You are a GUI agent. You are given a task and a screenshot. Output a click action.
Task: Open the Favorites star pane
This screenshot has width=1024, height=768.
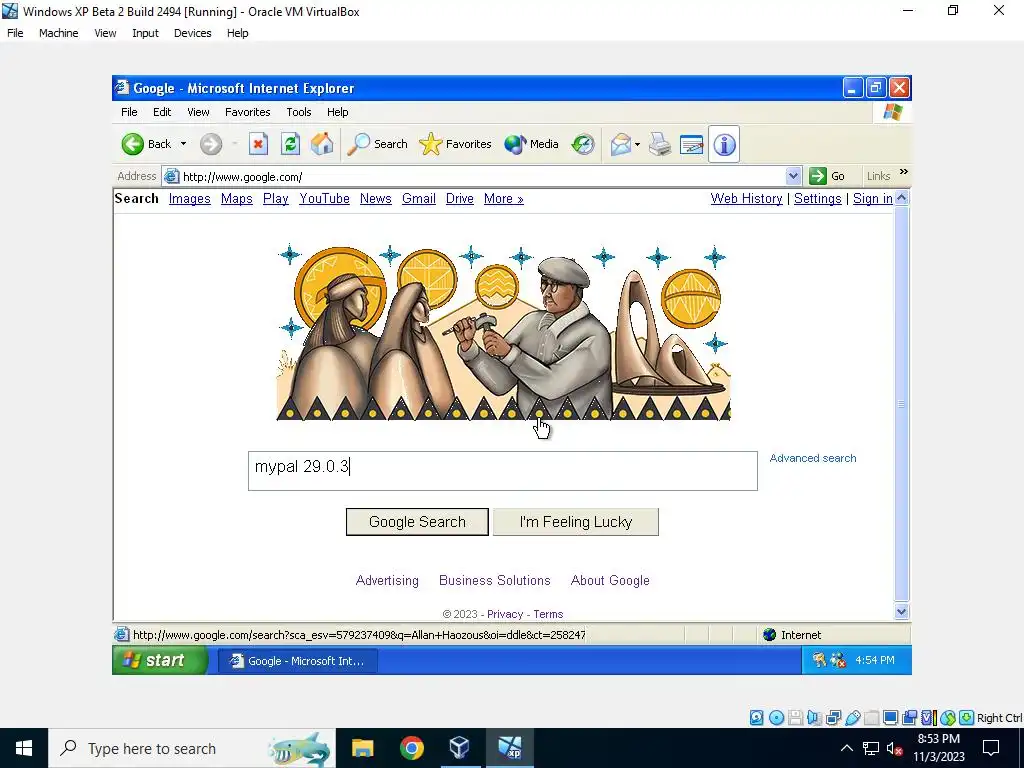pos(455,144)
